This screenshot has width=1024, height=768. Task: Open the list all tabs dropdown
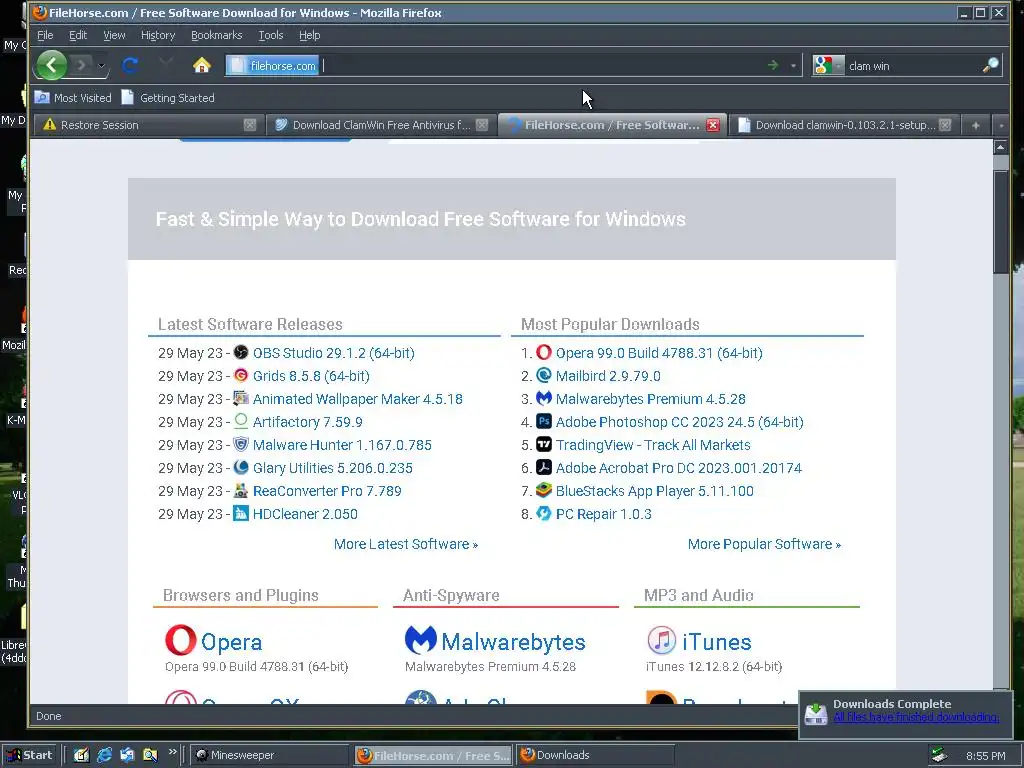click(x=1001, y=125)
